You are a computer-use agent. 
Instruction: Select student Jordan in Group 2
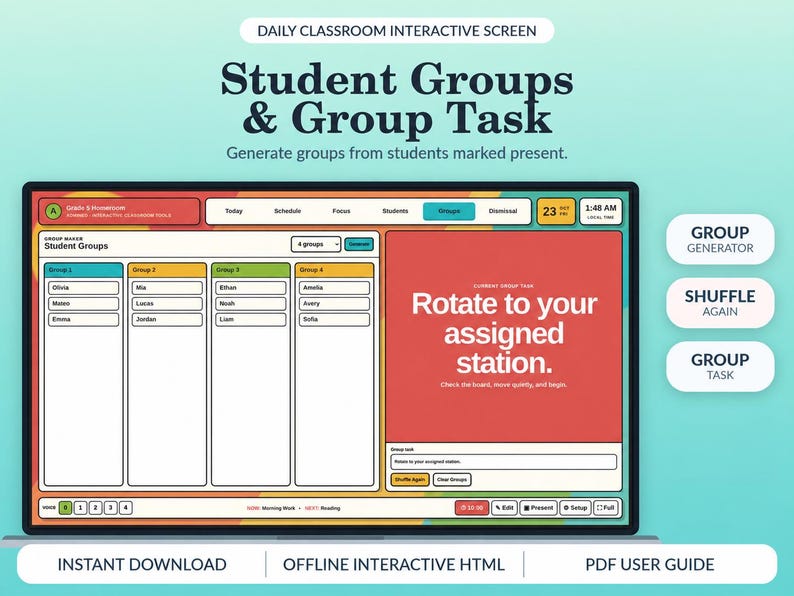pos(167,320)
